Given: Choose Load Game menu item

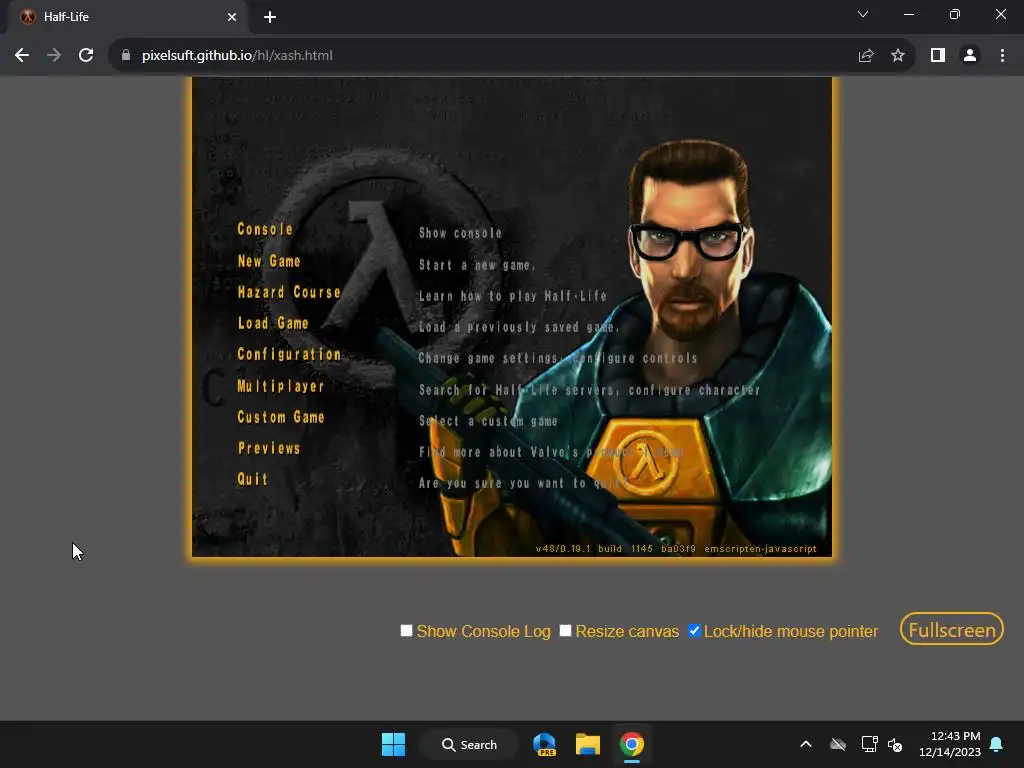Looking at the screenshot, I should [272, 323].
